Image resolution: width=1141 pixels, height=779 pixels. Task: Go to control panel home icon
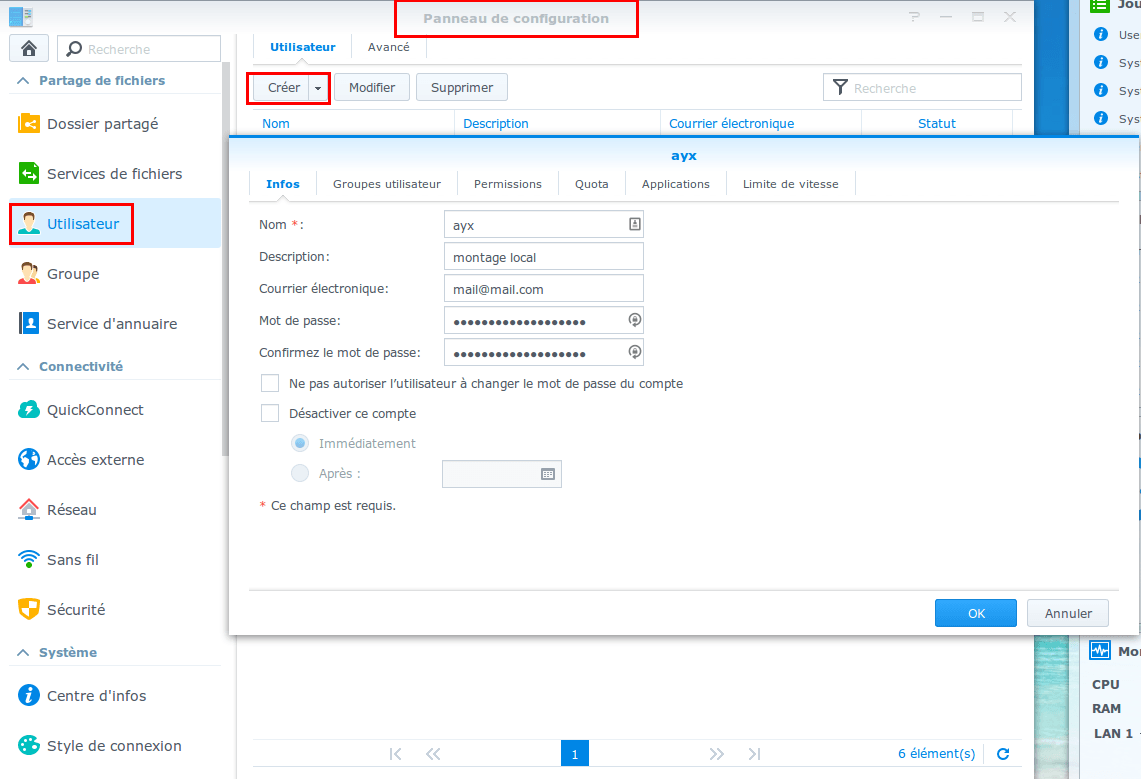click(29, 49)
